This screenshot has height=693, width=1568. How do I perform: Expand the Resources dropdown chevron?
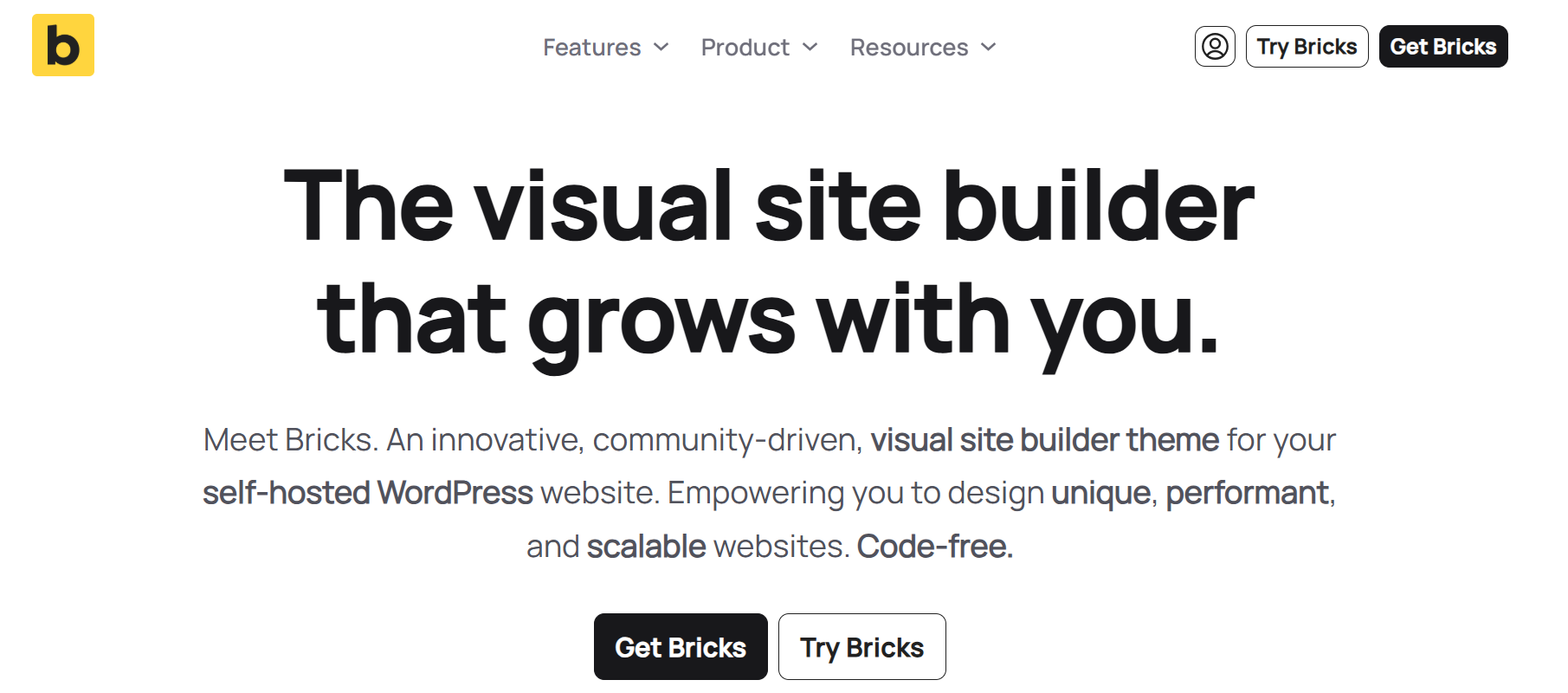[989, 47]
